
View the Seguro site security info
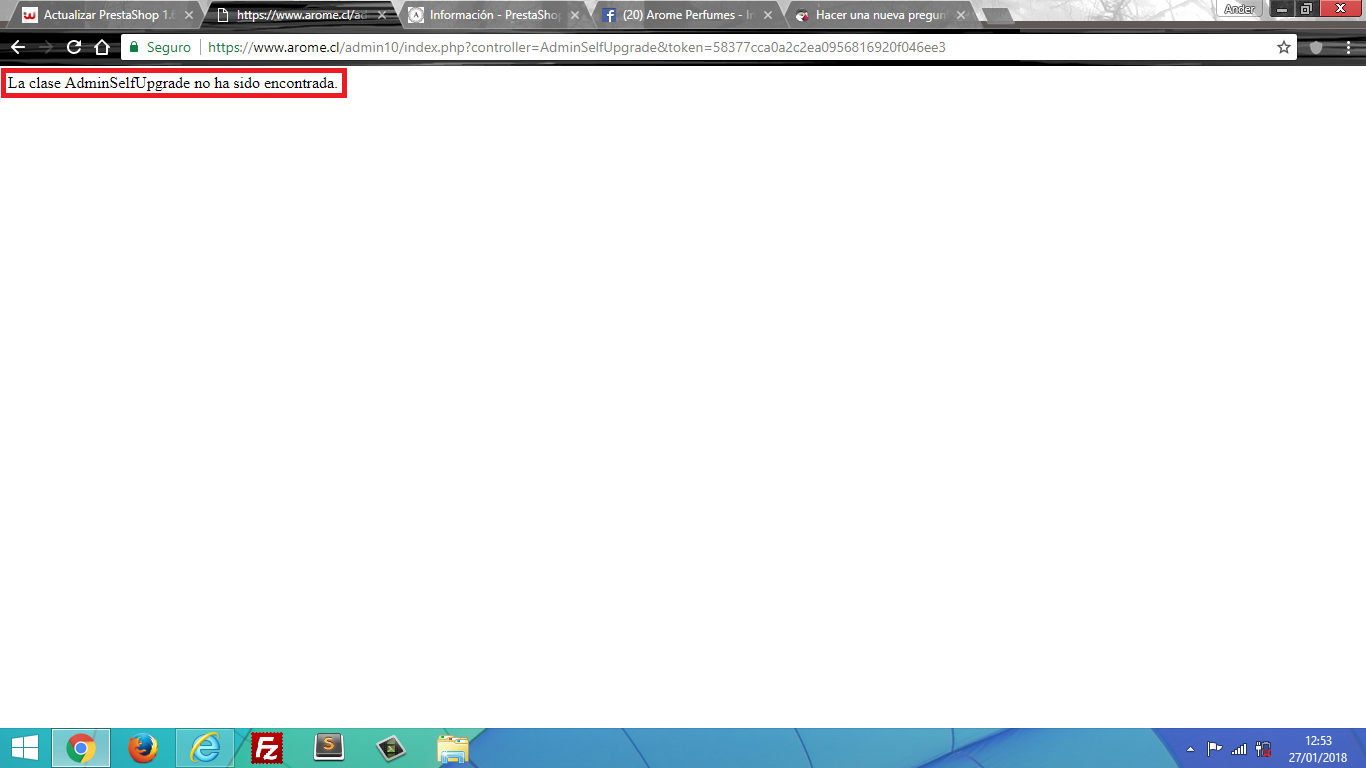[160, 47]
